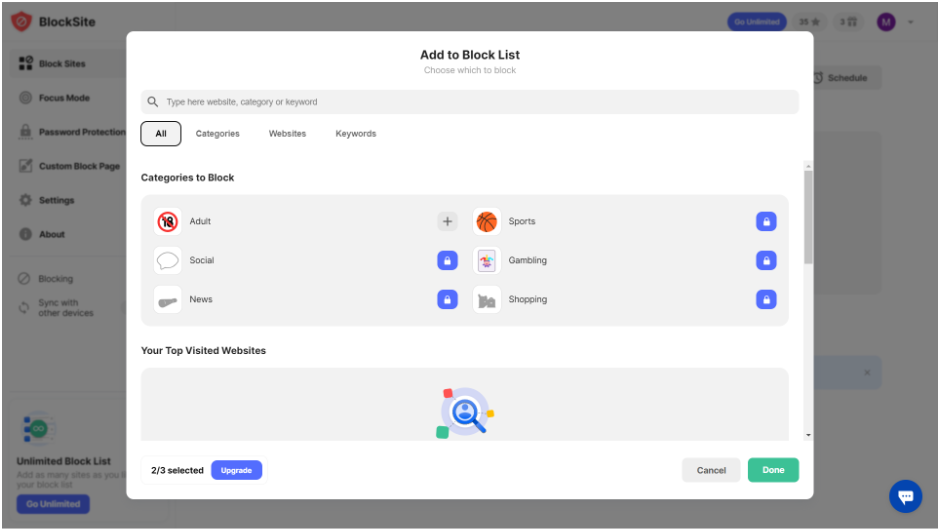
Task: Expand the account dropdown arrow
Action: click(x=911, y=22)
